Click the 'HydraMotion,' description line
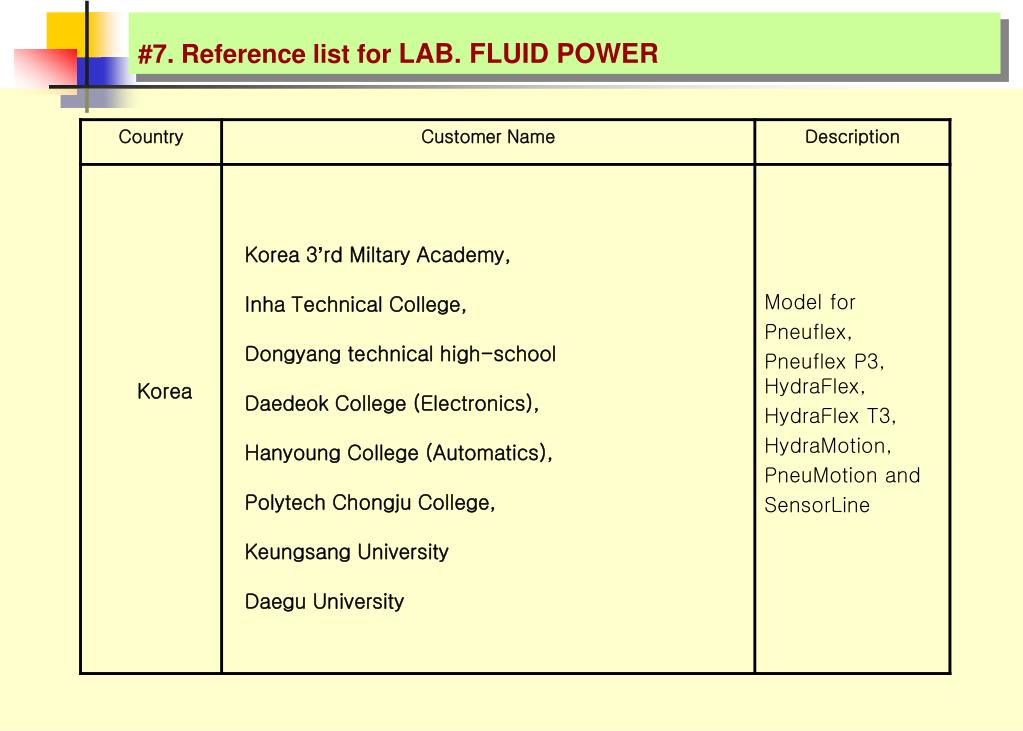 click(828, 446)
